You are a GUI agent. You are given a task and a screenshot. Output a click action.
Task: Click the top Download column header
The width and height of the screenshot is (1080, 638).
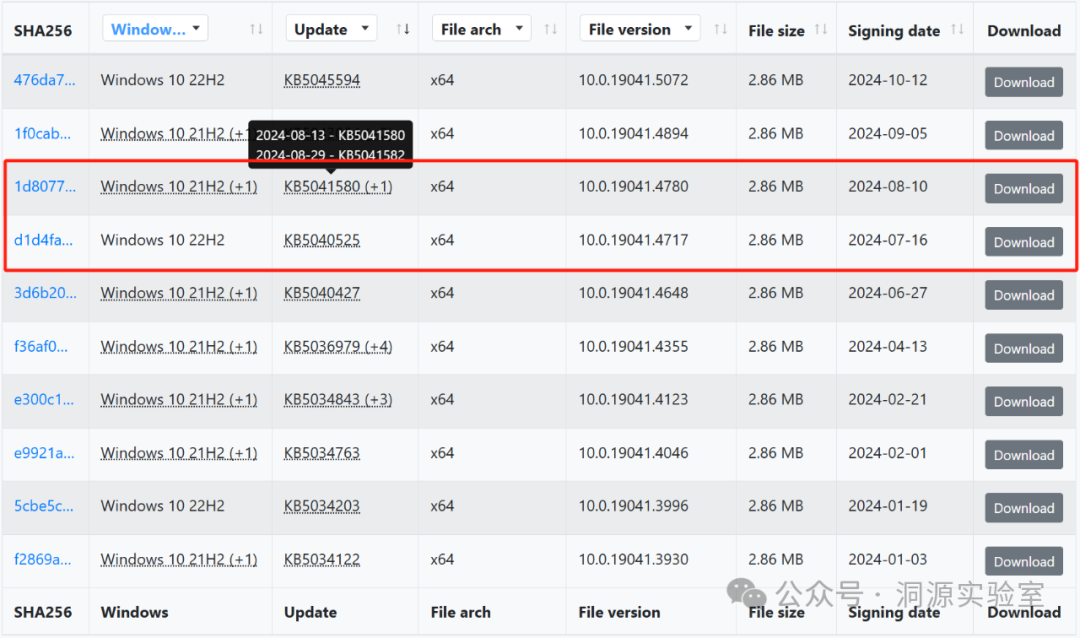[1024, 31]
